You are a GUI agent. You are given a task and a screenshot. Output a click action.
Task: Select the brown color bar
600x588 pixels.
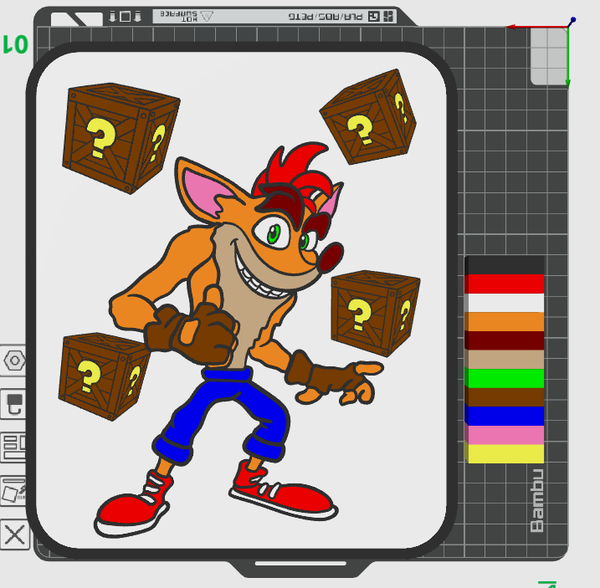pyautogui.click(x=504, y=397)
